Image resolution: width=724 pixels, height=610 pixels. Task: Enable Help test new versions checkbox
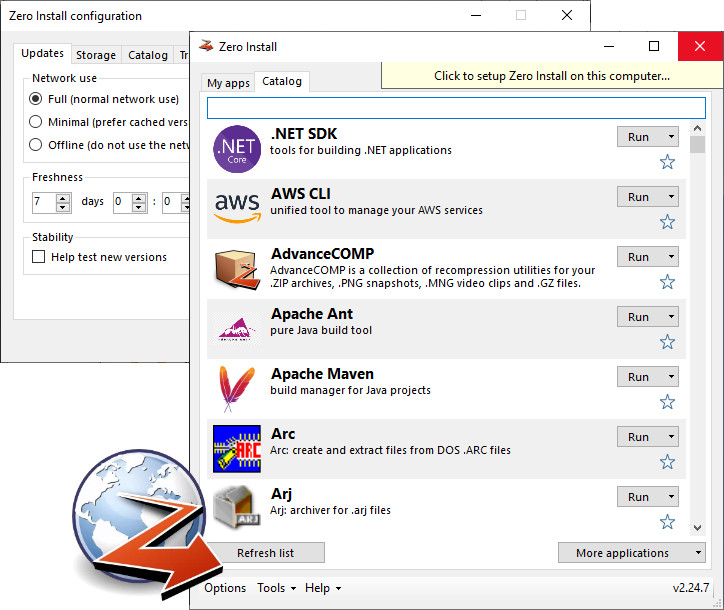click(39, 257)
